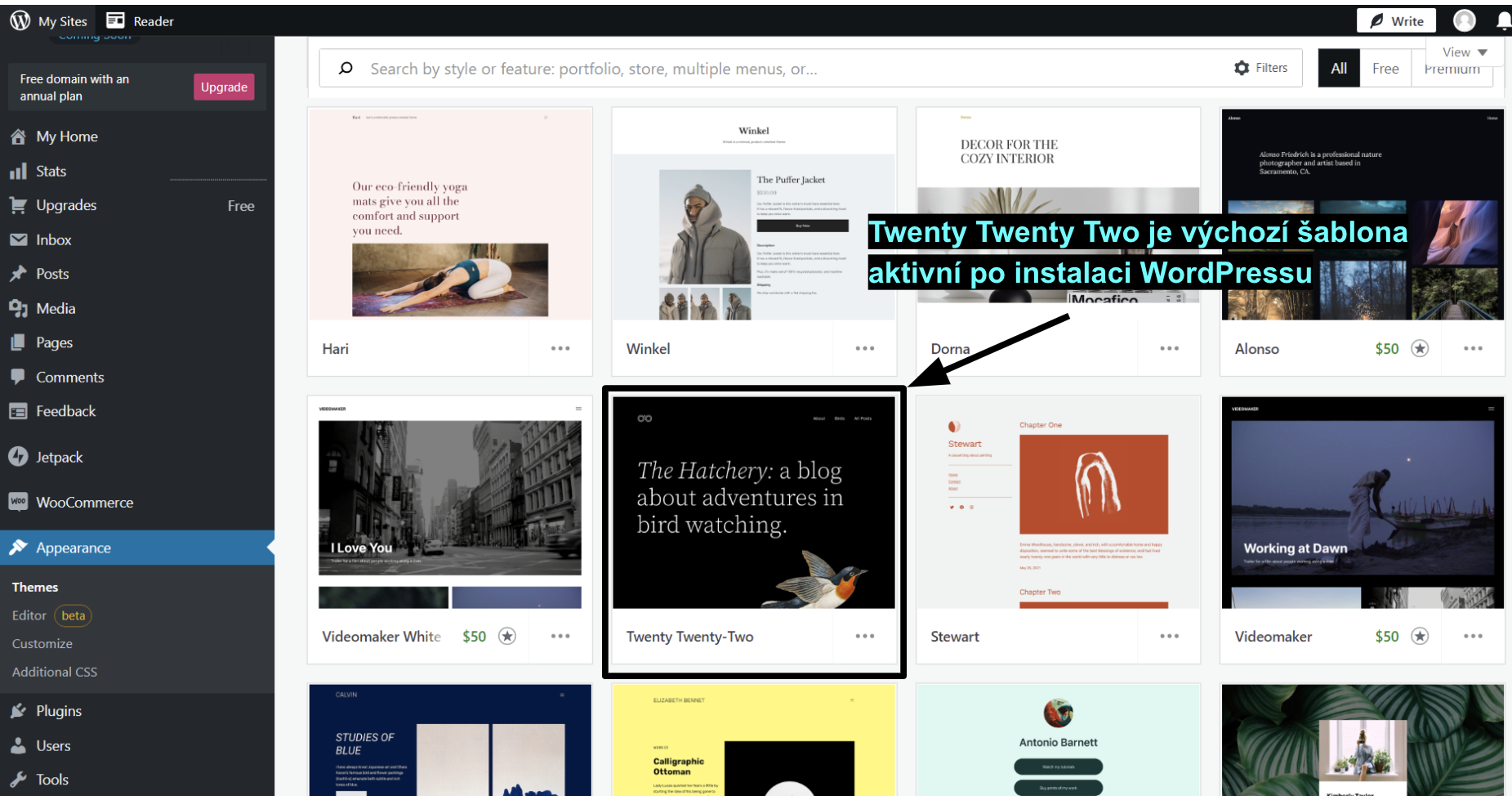Click premium star icon on Videomaker White
1512x796 pixels.
pos(507,636)
